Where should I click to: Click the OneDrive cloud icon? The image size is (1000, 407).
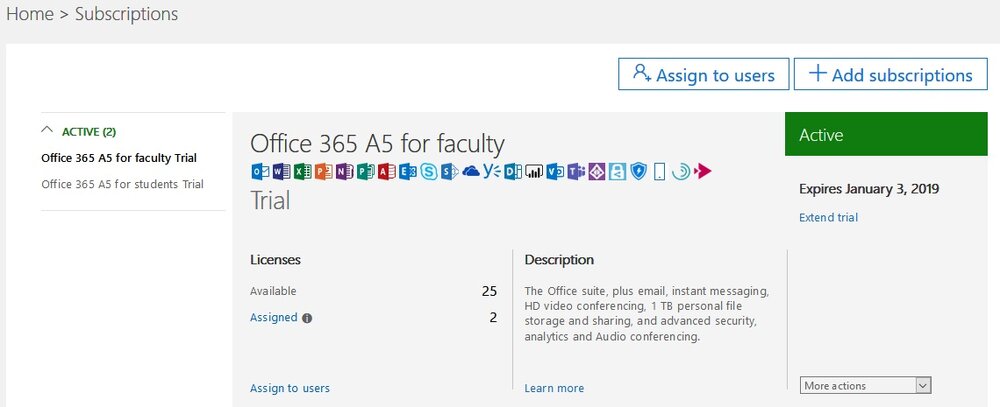tap(471, 172)
